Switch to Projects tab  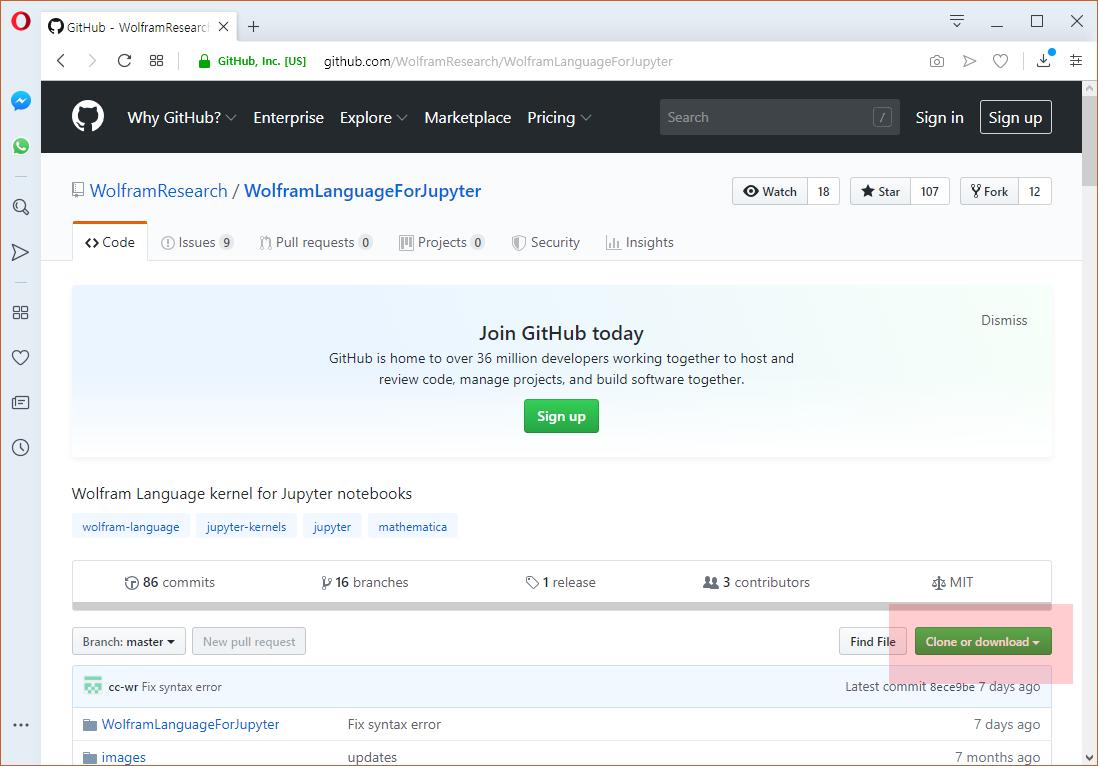coord(441,242)
